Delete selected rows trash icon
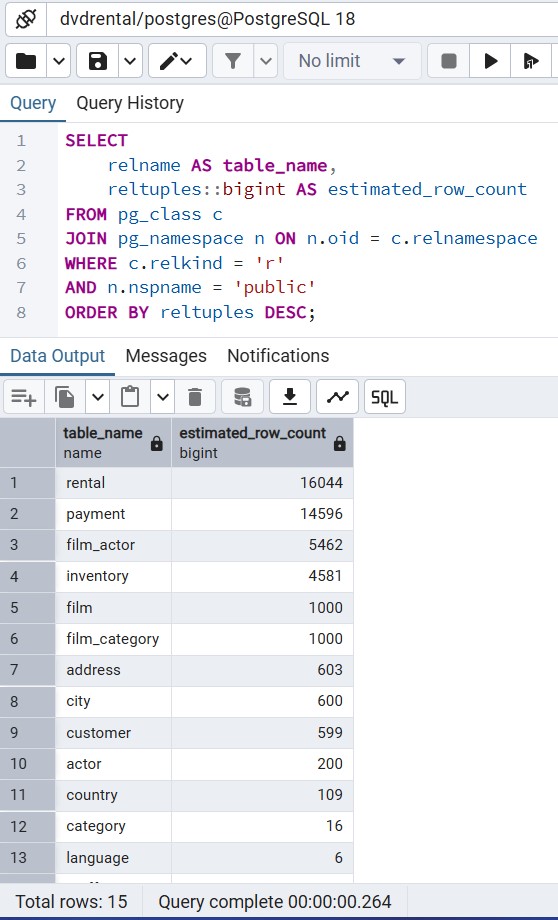 tap(195, 397)
